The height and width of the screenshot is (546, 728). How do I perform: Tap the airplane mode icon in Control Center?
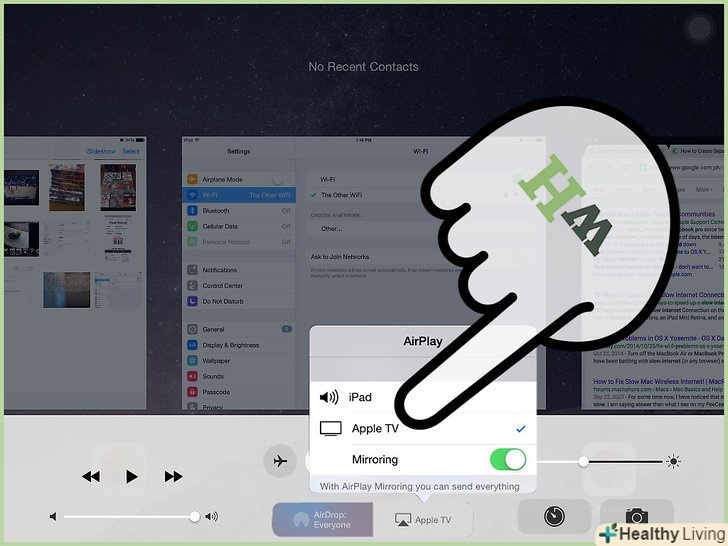[x=280, y=461]
